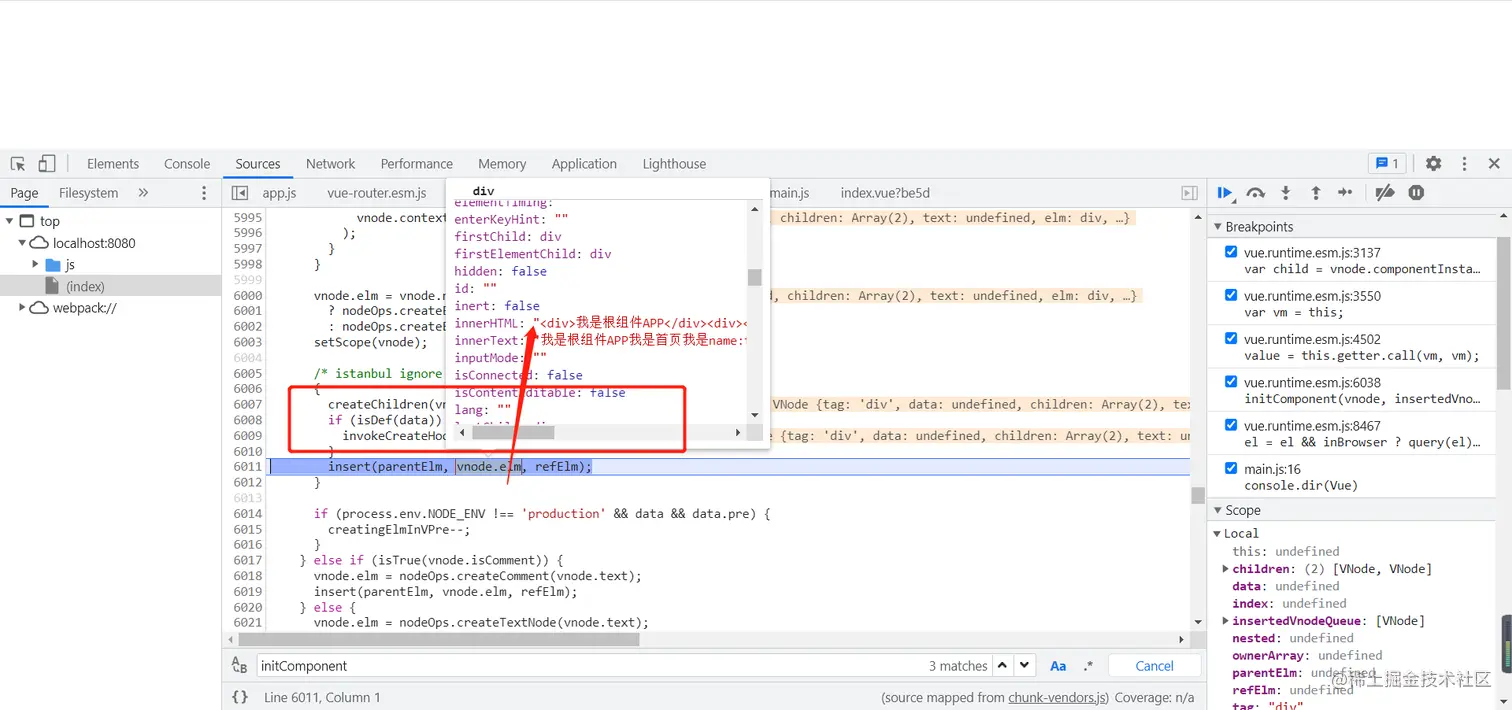Open the Performance tab
Image resolution: width=1512 pixels, height=710 pixels.
417,164
